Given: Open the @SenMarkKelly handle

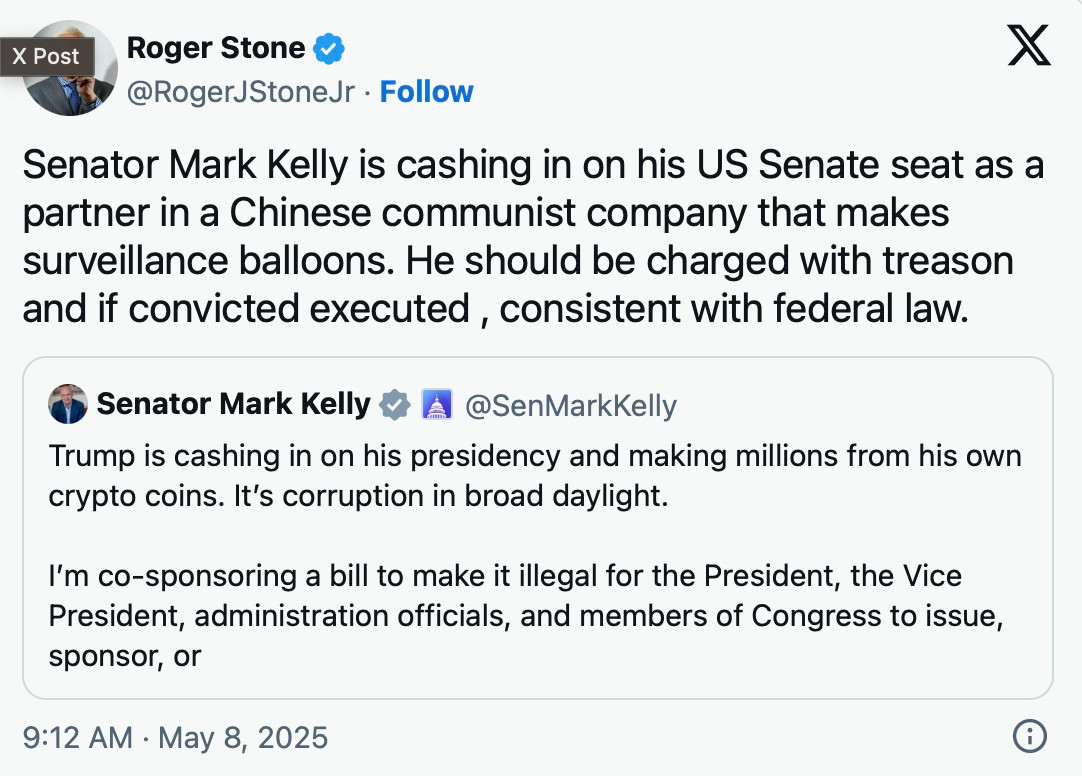Looking at the screenshot, I should pyautogui.click(x=571, y=406).
